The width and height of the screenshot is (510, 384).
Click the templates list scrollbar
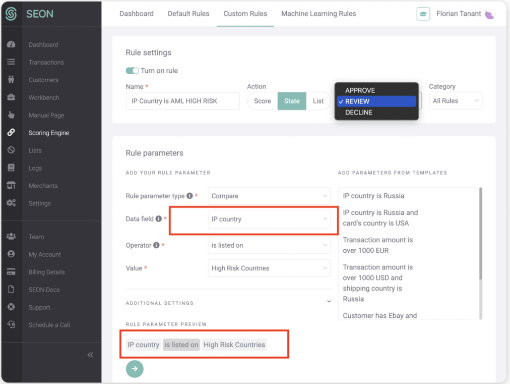480,233
